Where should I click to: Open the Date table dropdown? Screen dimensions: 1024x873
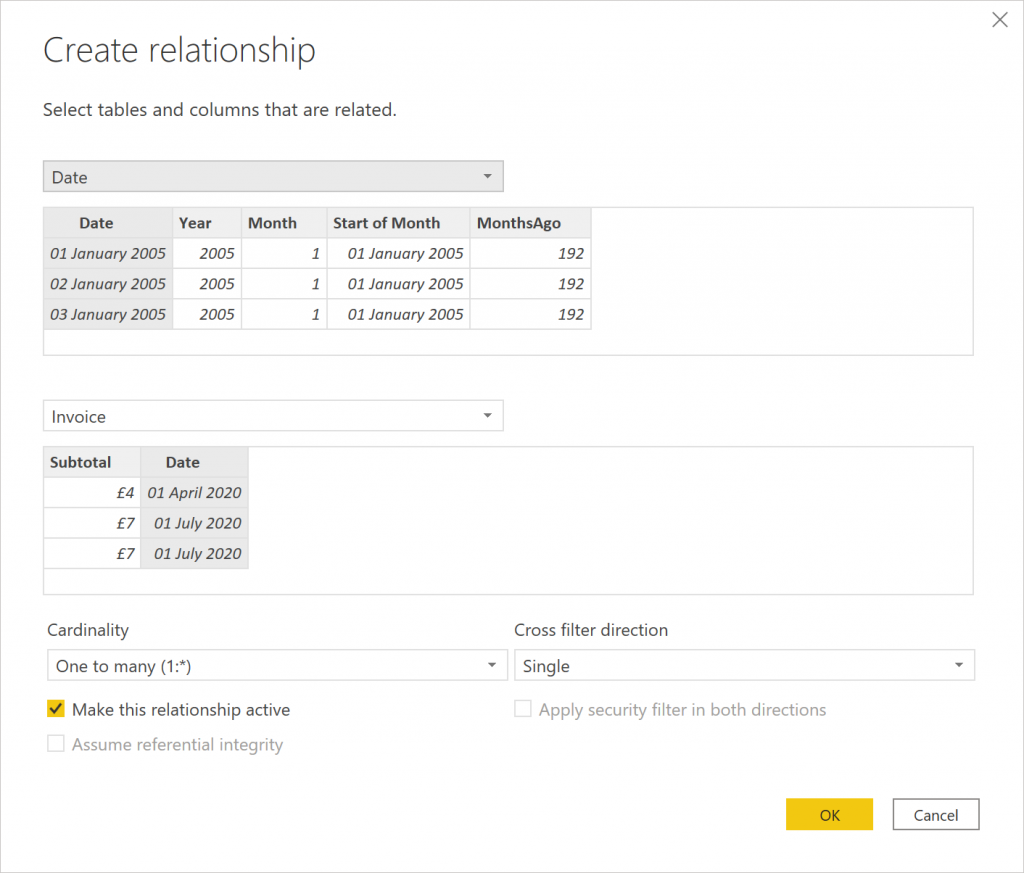pyautogui.click(x=273, y=176)
